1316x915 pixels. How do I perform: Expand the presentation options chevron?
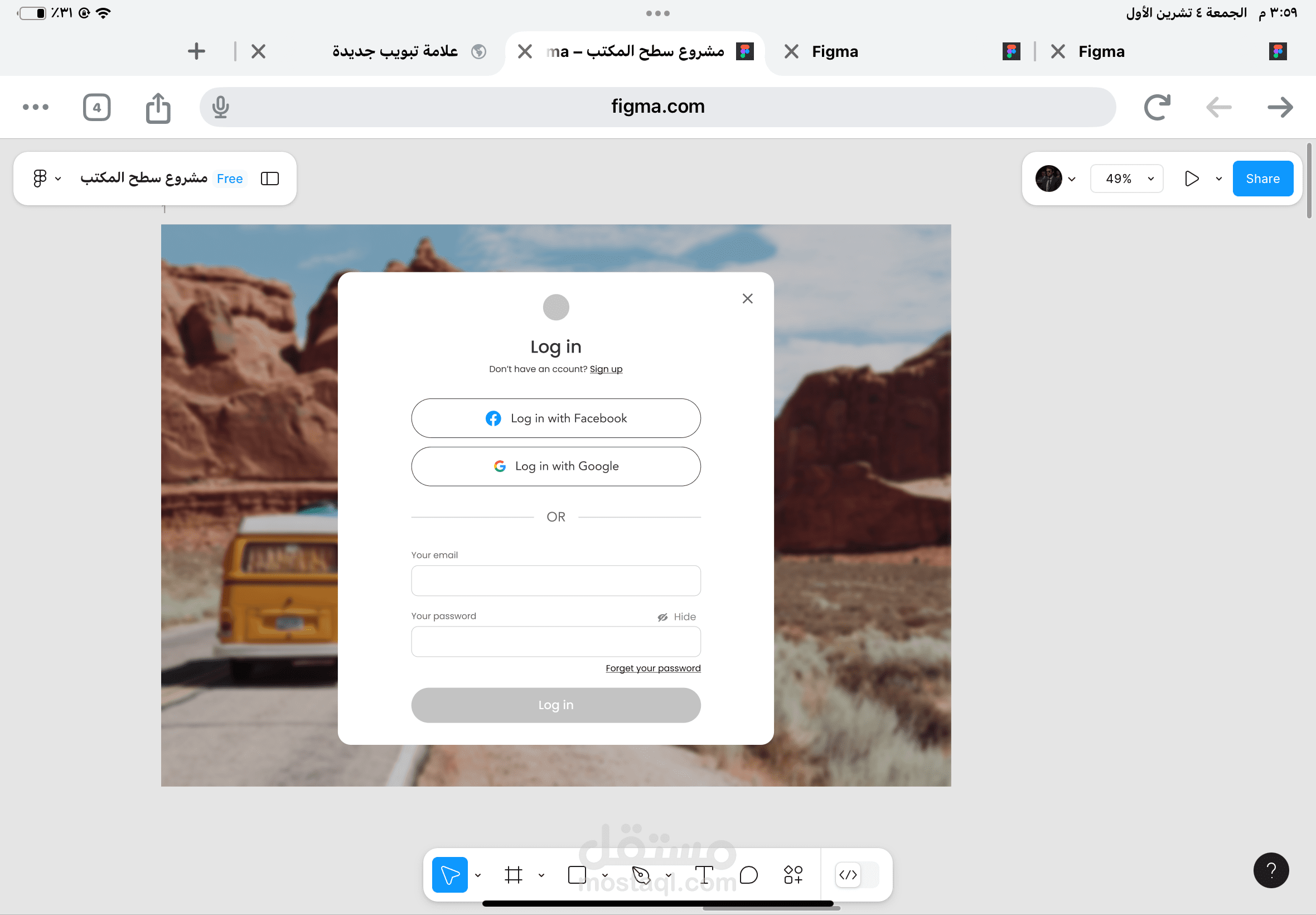tap(1218, 179)
